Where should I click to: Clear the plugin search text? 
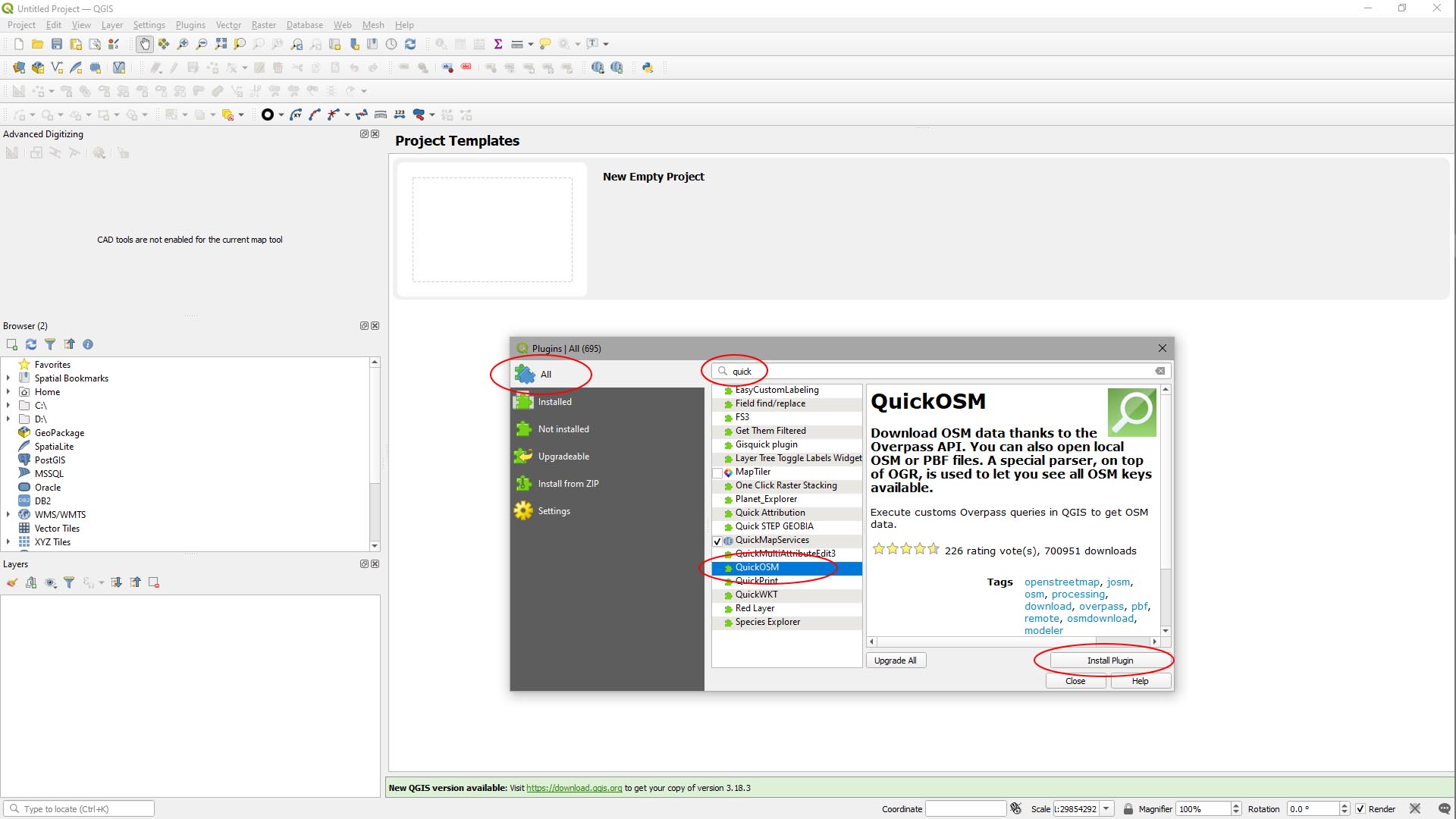pyautogui.click(x=1160, y=371)
